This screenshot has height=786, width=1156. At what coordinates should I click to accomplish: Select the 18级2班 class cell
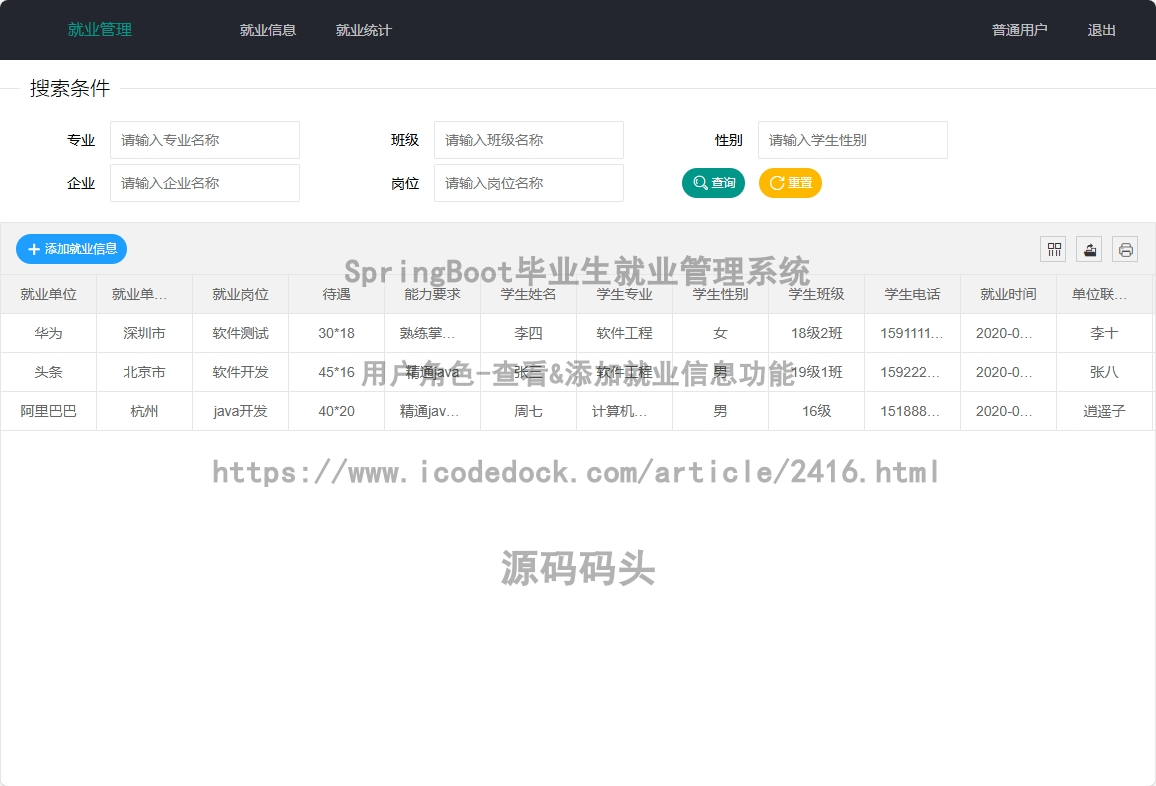(816, 333)
